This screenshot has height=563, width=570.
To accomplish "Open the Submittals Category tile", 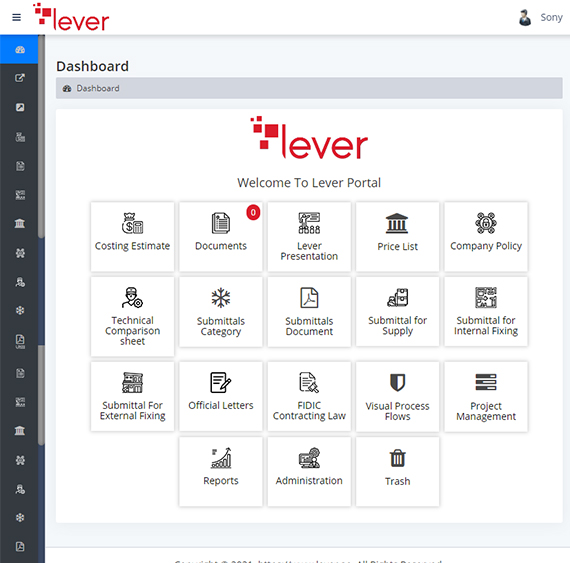I will pos(221,312).
